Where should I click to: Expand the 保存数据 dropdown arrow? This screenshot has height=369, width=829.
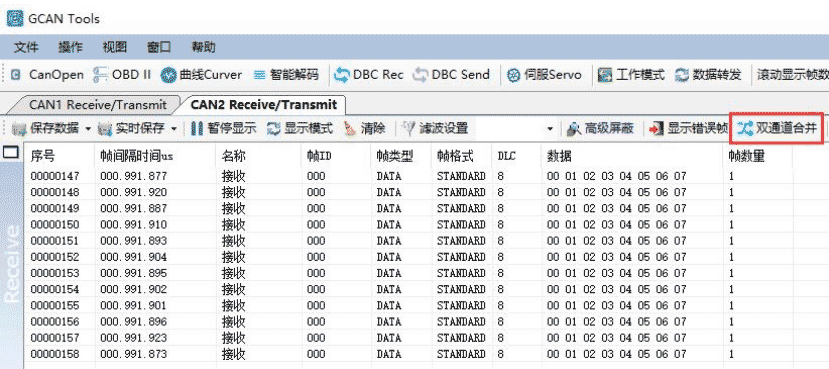point(88,128)
